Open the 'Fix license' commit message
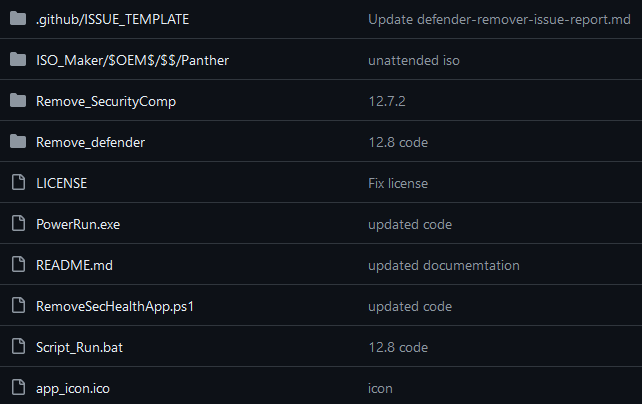This screenshot has width=642, height=404. click(398, 183)
